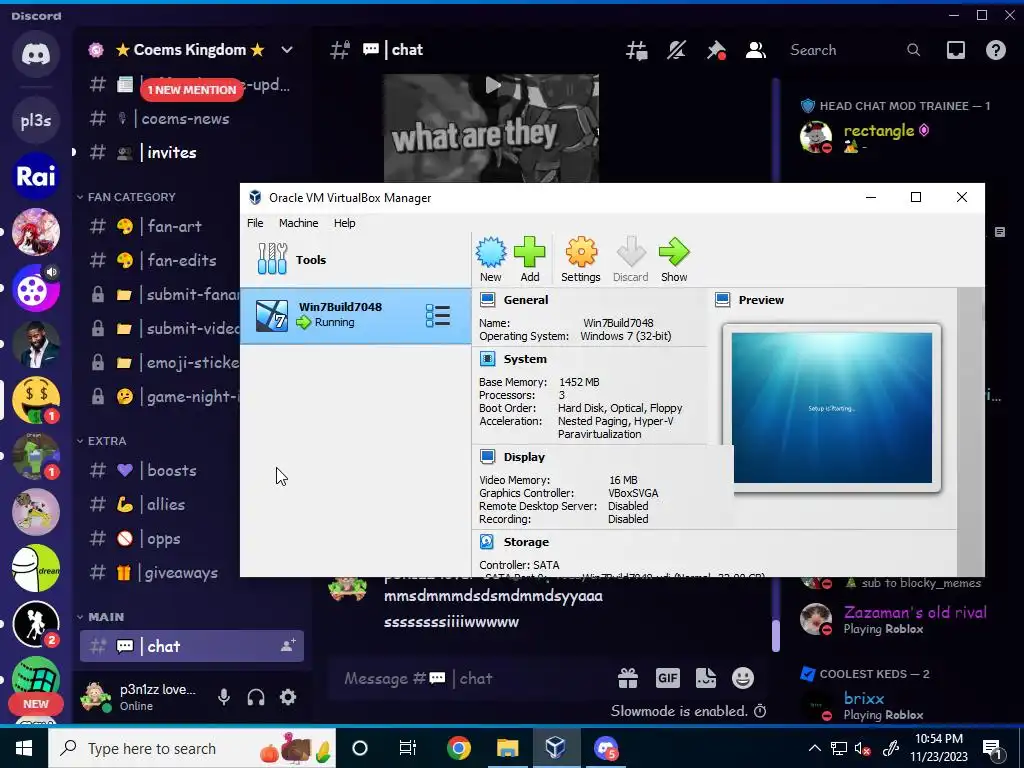Image resolution: width=1024 pixels, height=768 pixels.
Task: Open Discord help question mark icon
Action: point(995,50)
